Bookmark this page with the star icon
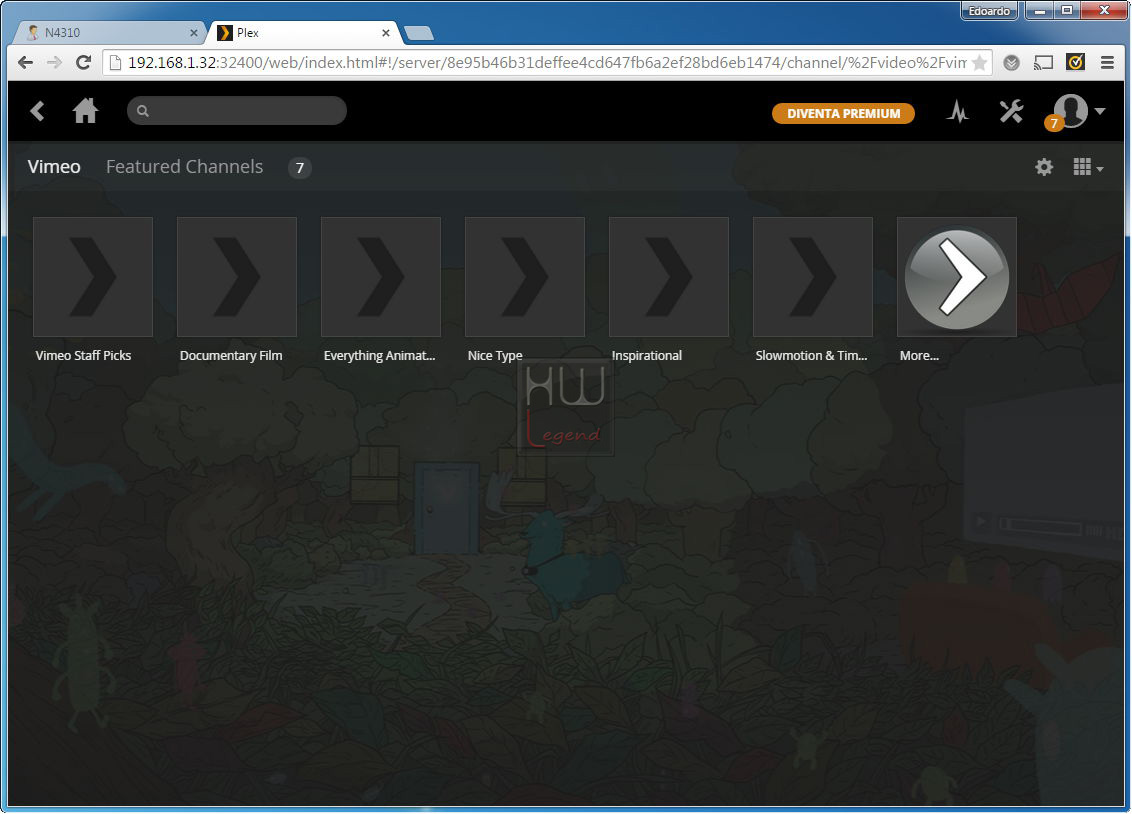This screenshot has width=1132, height=814. click(x=980, y=63)
